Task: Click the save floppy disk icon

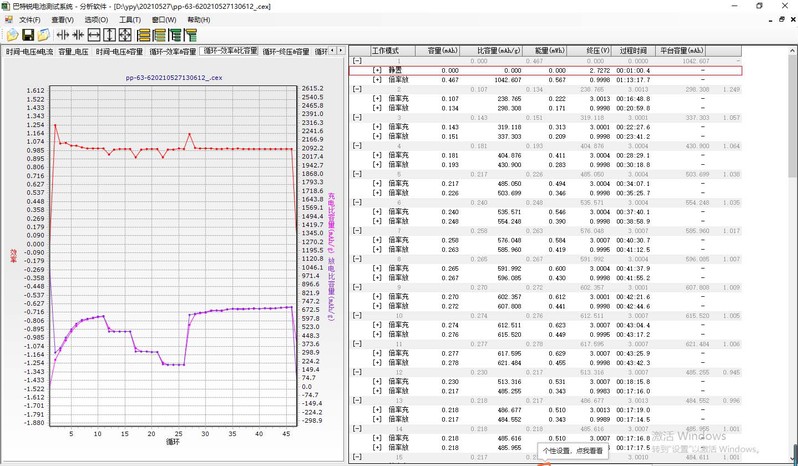Action: 28,35
